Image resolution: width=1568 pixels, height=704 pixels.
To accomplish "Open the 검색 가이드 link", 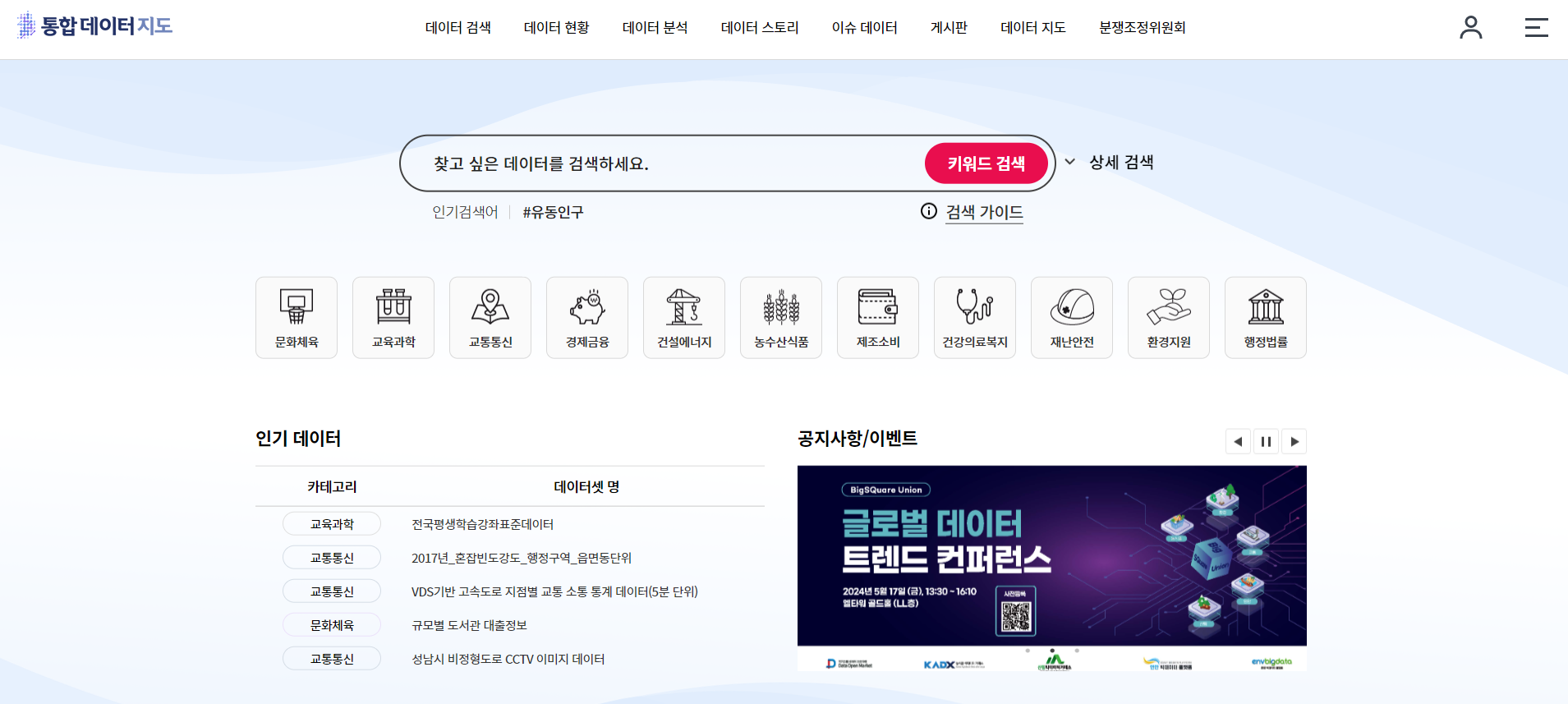I will pyautogui.click(x=984, y=212).
